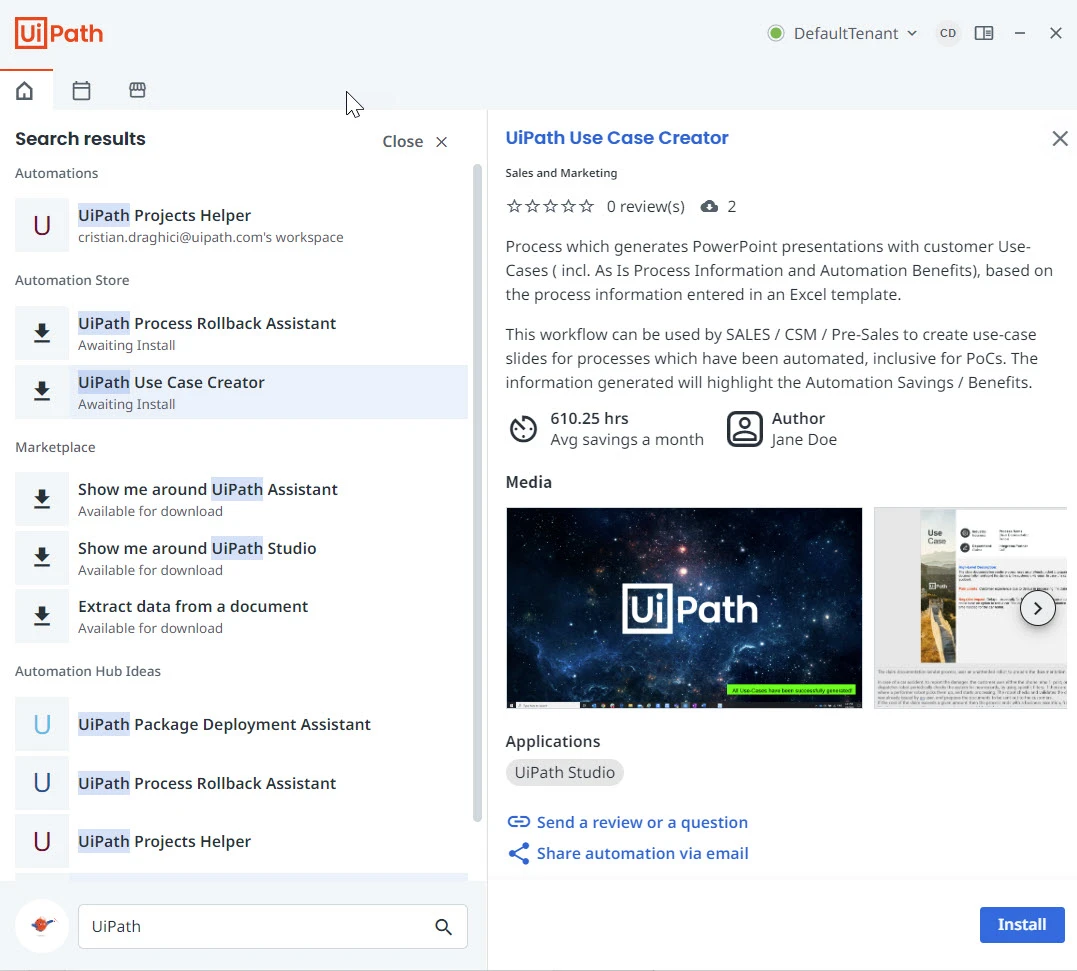Screen dimensions: 1077x971
Task: Click U icon of Projects Helper hub idea
Action: pos(42,841)
